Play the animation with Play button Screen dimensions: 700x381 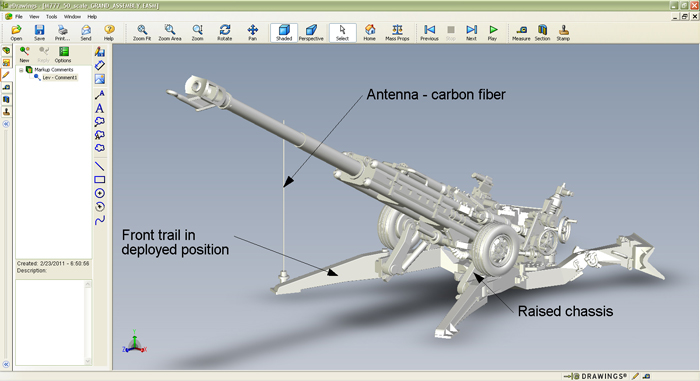pyautogui.click(x=492, y=33)
